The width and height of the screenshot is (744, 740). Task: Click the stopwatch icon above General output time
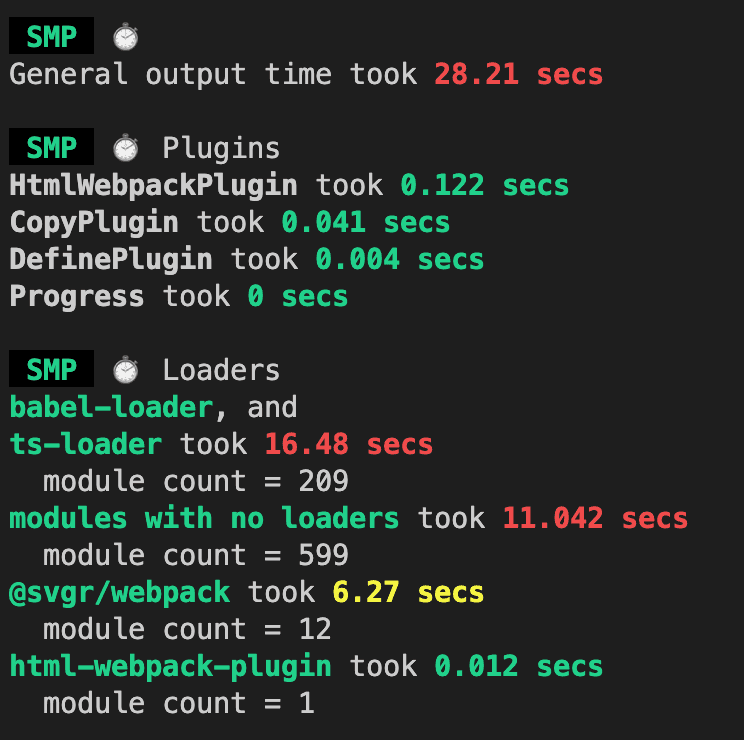[x=125, y=37]
